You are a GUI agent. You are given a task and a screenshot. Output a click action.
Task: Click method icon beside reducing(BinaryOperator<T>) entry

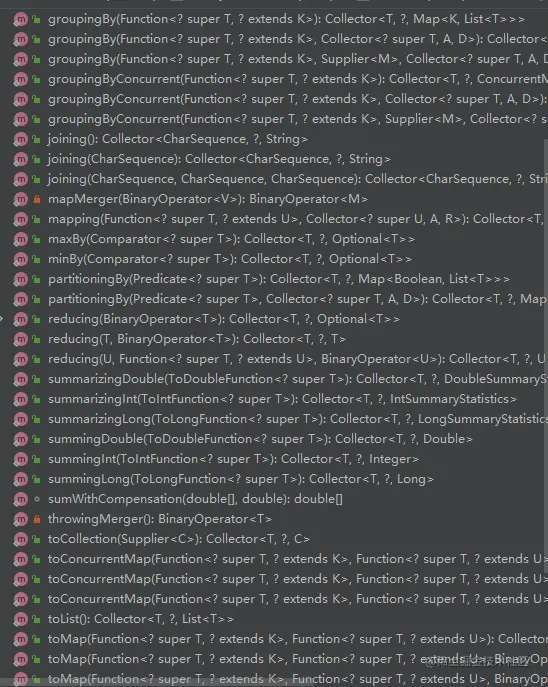pos(20,319)
